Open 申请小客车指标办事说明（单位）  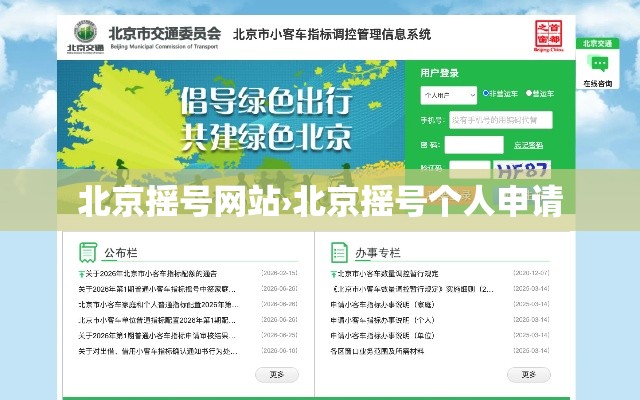click(x=382, y=336)
